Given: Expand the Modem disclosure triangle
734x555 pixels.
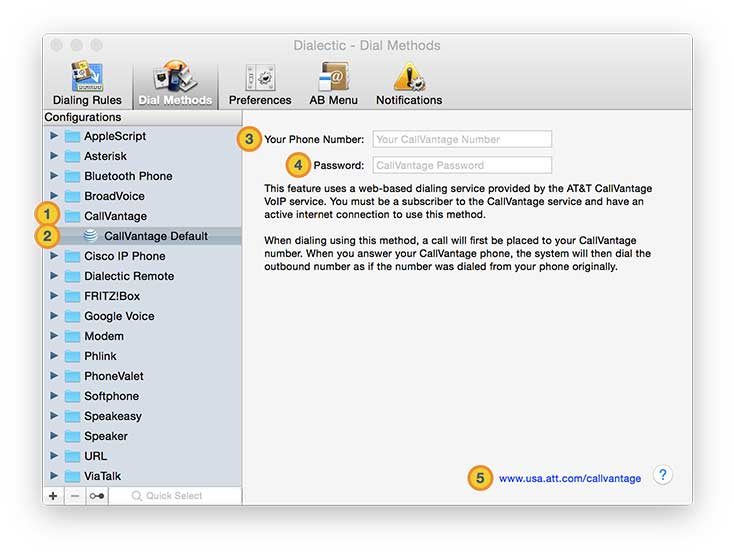Looking at the screenshot, I should tap(54, 336).
